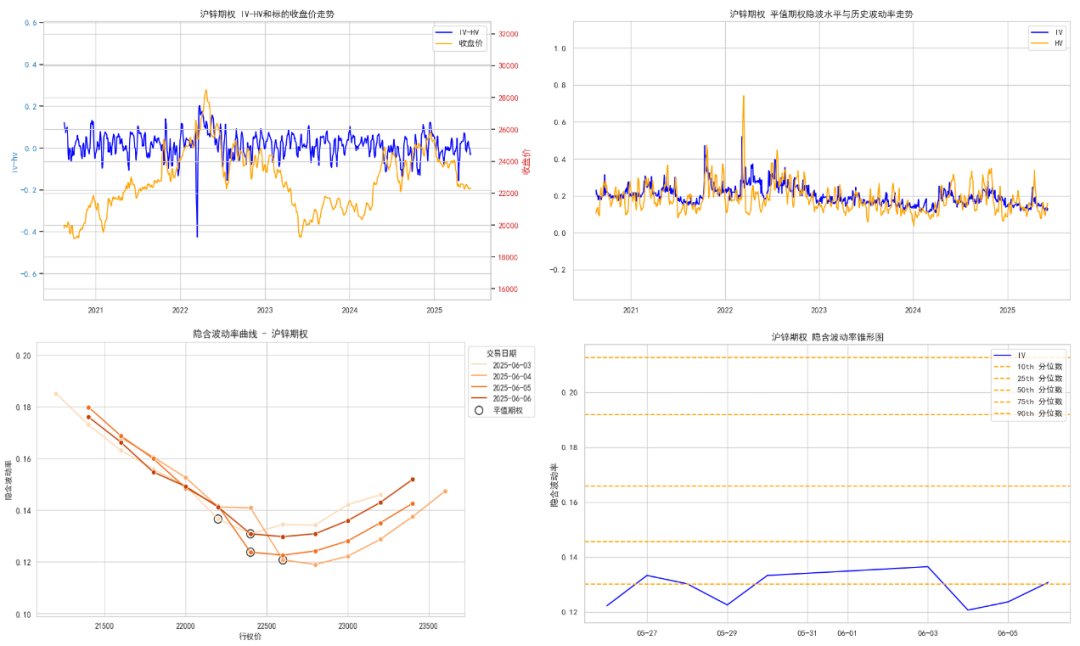
Task: Click the '21500' strike tick label
Action: 104,627
